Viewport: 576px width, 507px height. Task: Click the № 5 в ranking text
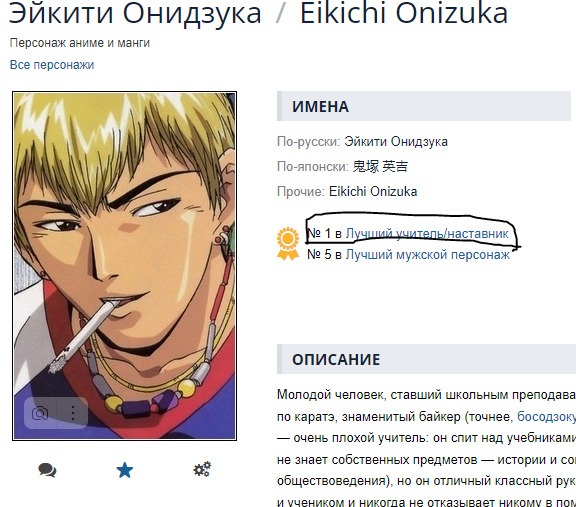[324, 254]
